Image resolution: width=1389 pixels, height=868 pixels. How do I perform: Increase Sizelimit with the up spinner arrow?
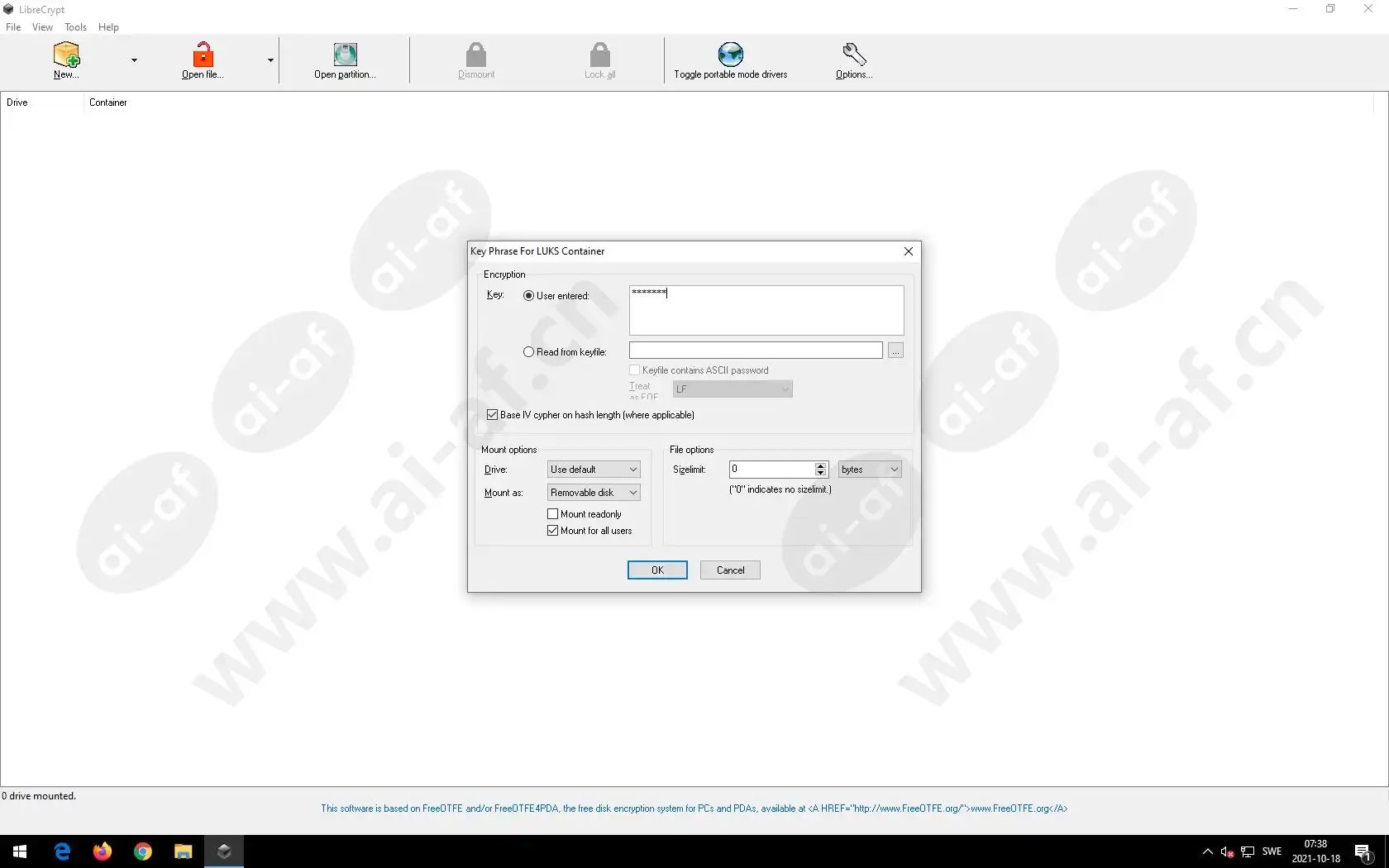point(820,465)
